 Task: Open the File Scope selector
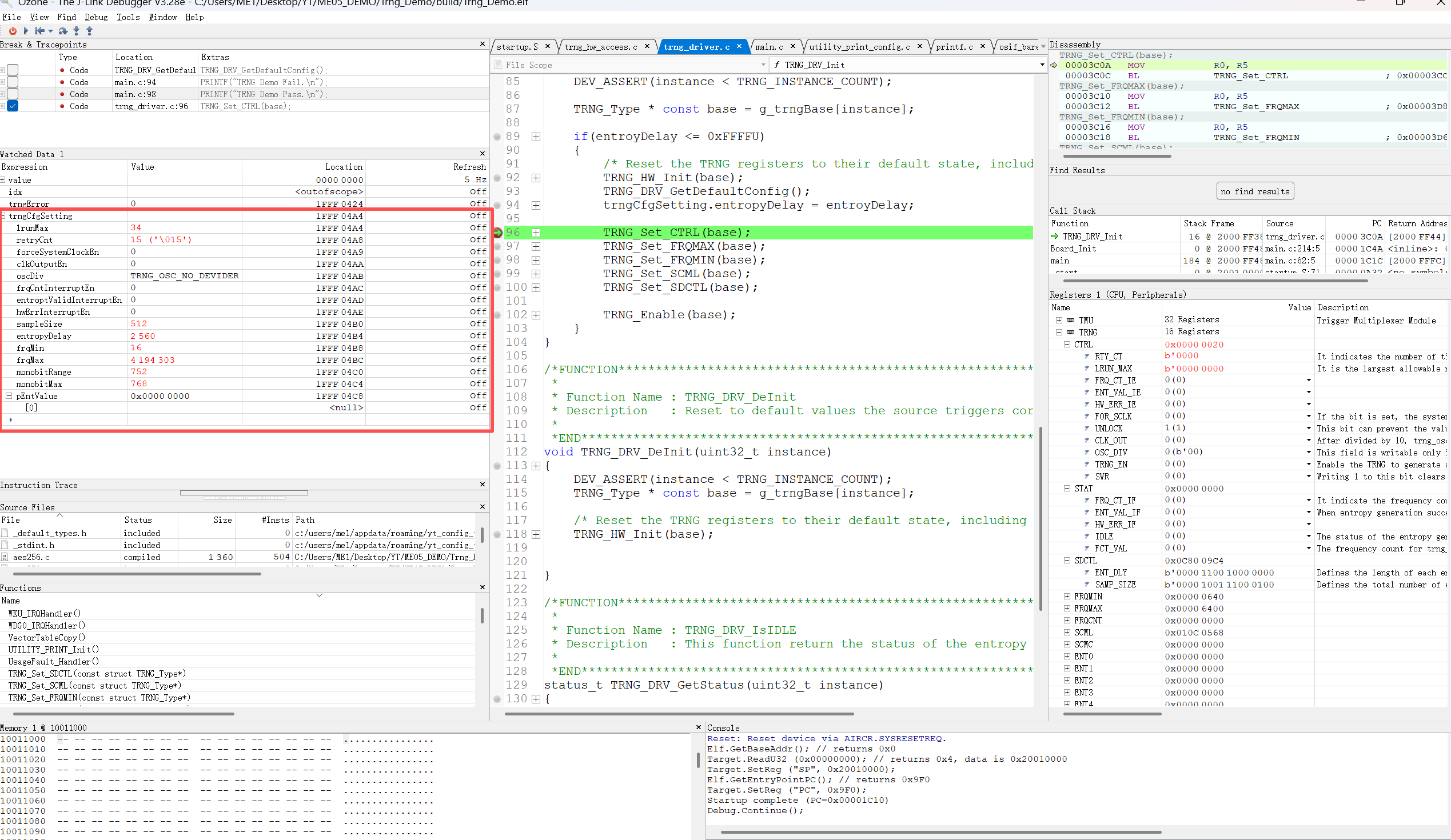pyautogui.click(x=631, y=65)
